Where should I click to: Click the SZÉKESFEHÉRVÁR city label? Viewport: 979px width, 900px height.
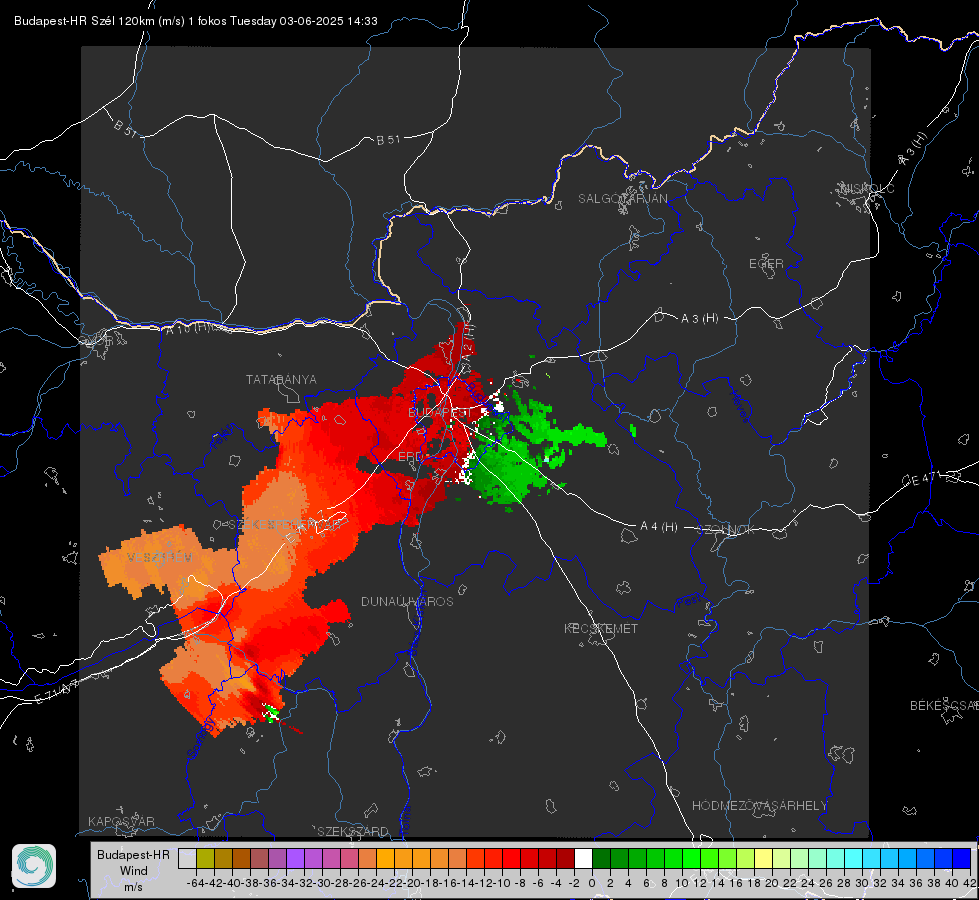tap(284, 525)
